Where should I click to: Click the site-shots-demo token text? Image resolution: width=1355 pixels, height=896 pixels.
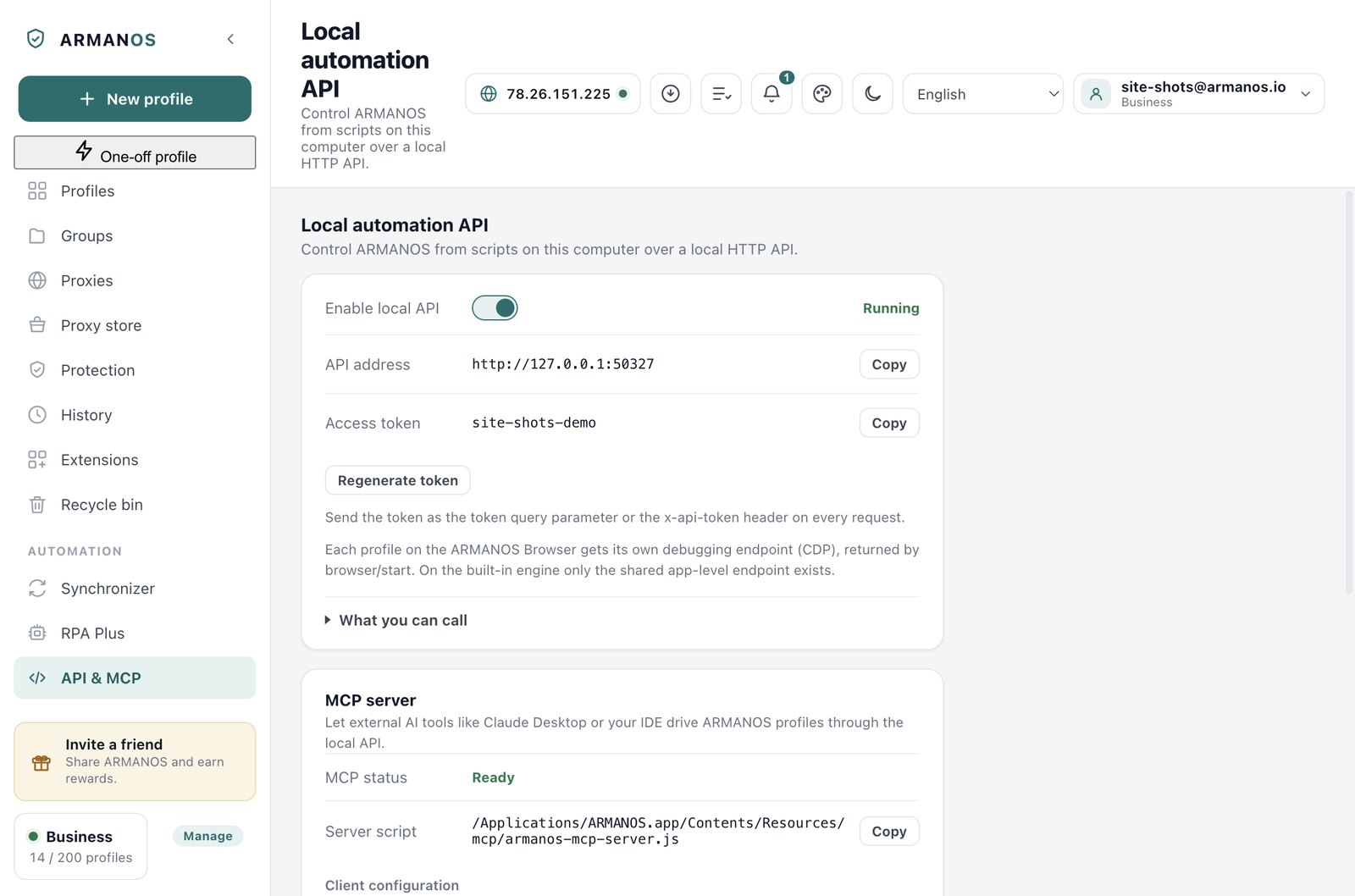[x=534, y=423]
